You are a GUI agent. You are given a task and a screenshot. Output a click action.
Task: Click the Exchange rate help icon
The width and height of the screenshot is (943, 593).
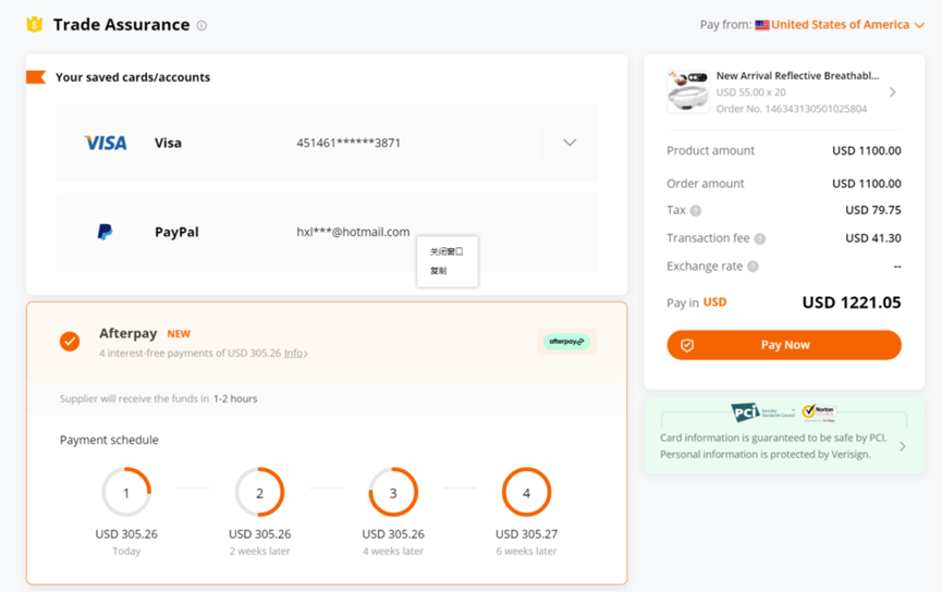click(x=753, y=267)
